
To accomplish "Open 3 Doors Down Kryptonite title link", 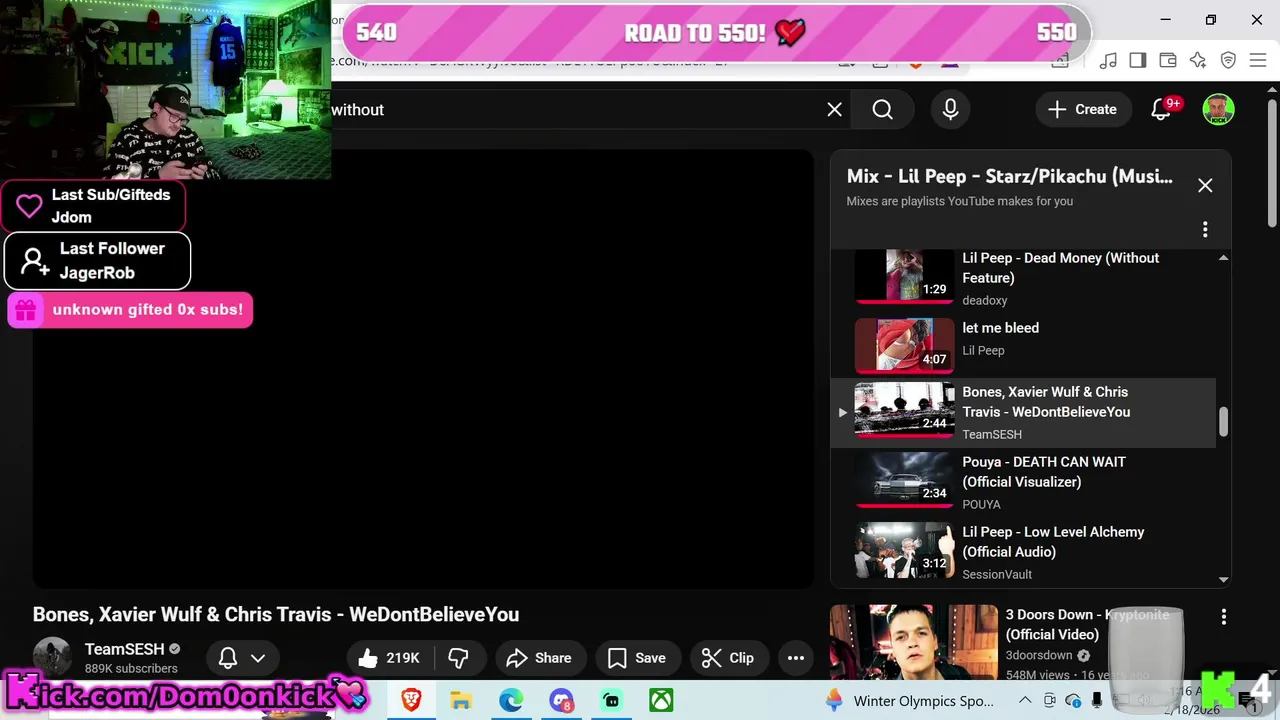I will point(1087,624).
